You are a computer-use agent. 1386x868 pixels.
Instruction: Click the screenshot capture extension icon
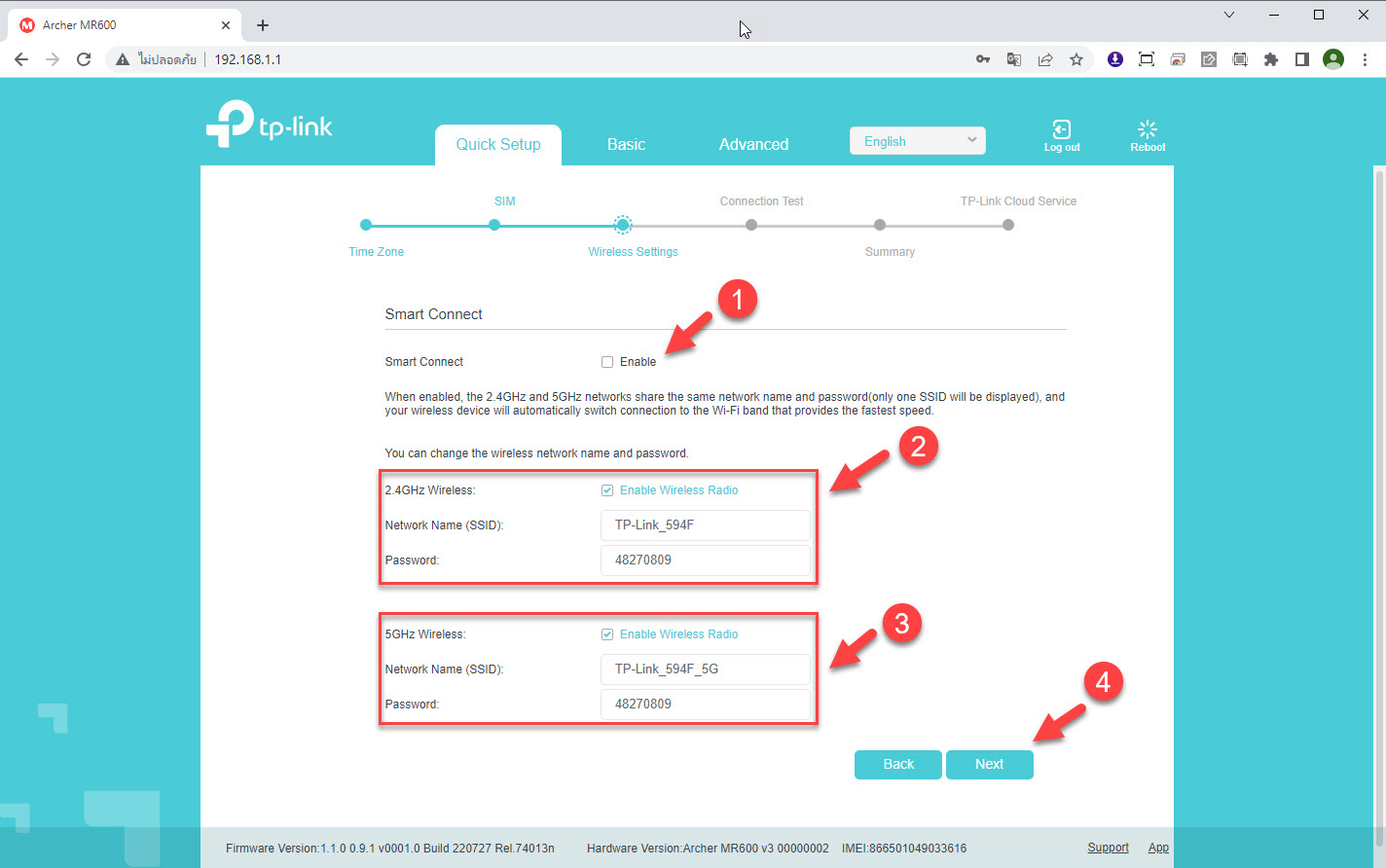click(x=1147, y=59)
